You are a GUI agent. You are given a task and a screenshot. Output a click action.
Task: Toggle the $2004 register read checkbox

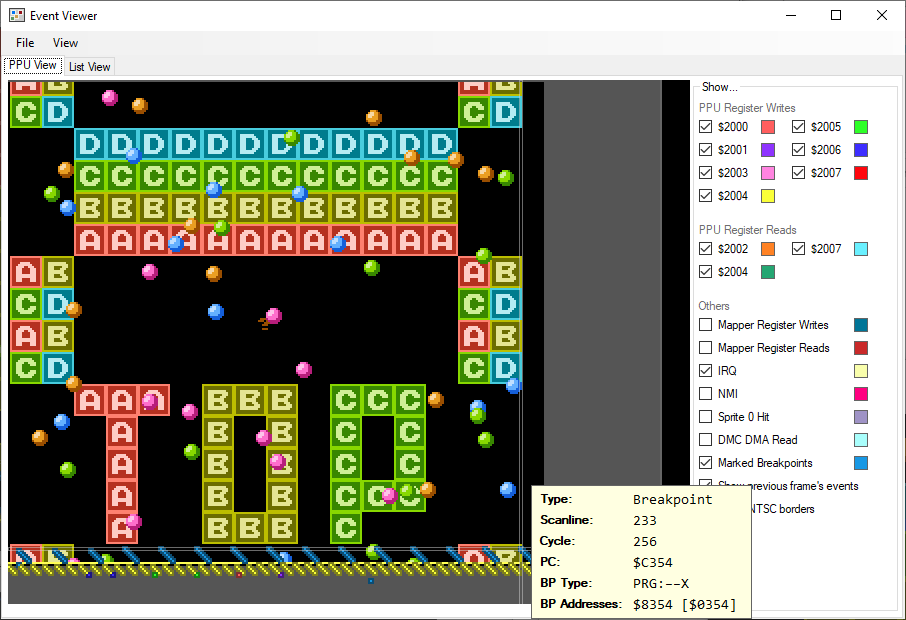(x=706, y=272)
